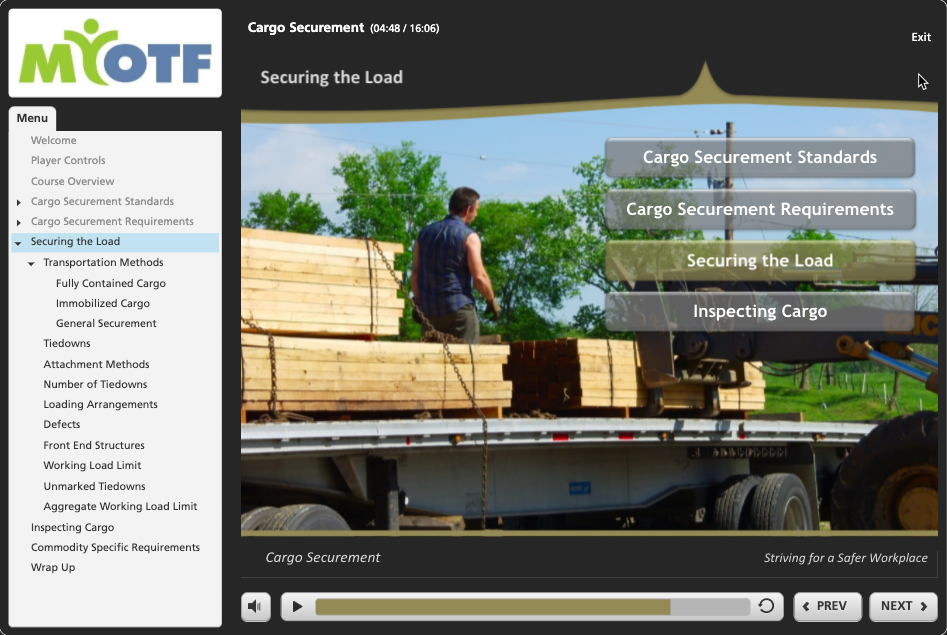The image size is (947, 635).
Task: Open the Menu tab
Action: 32,118
